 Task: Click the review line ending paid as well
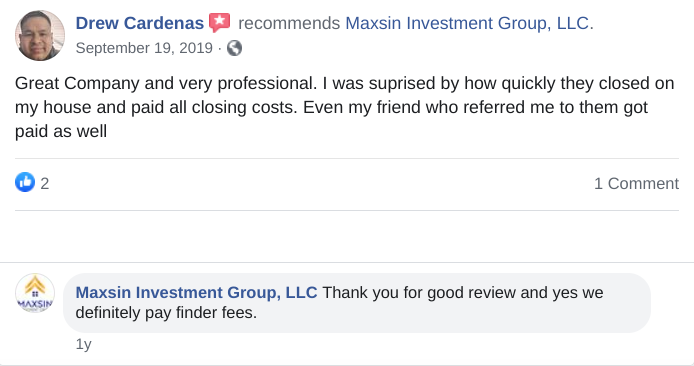click(61, 131)
